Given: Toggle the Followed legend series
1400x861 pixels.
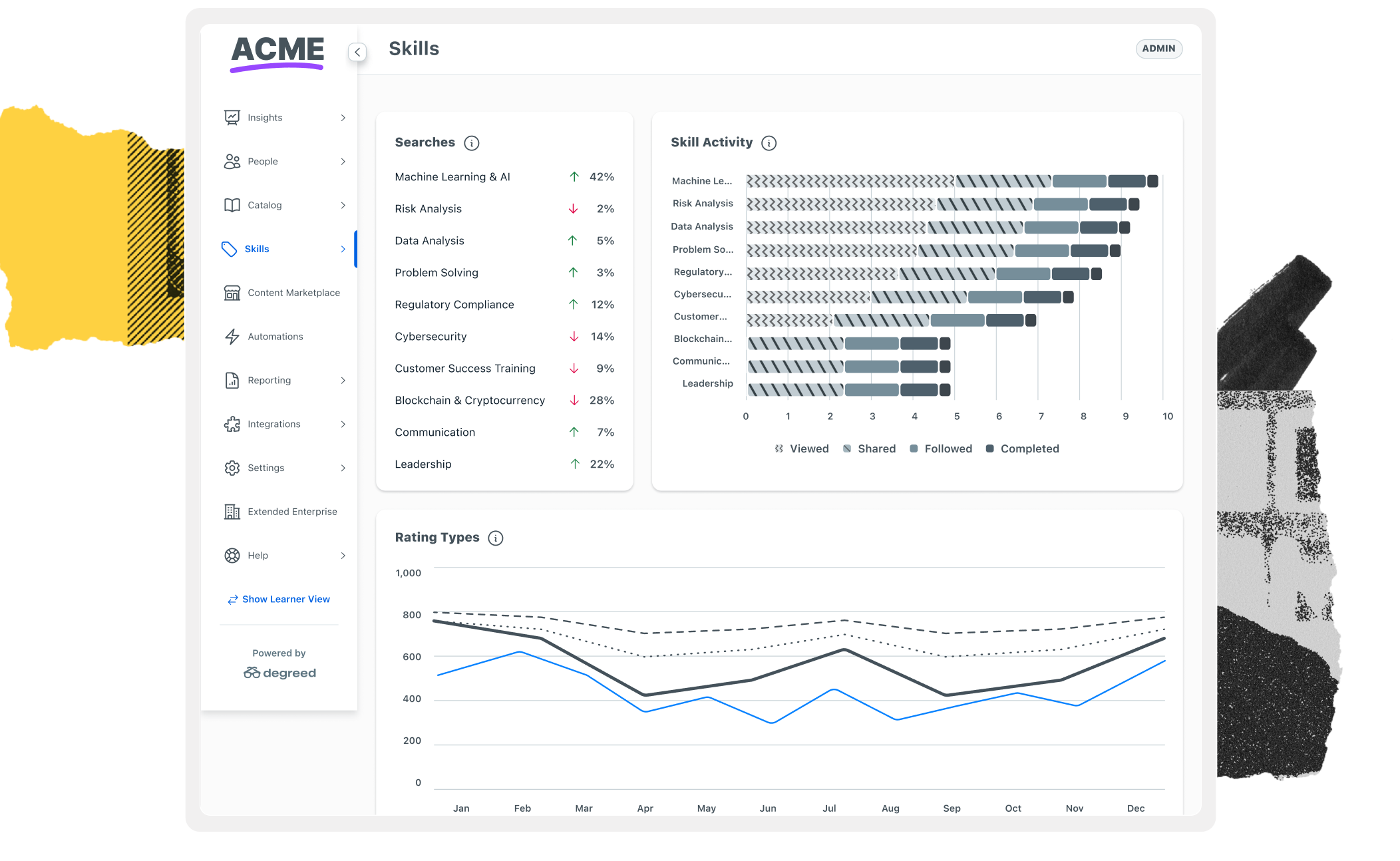Looking at the screenshot, I should [x=941, y=449].
